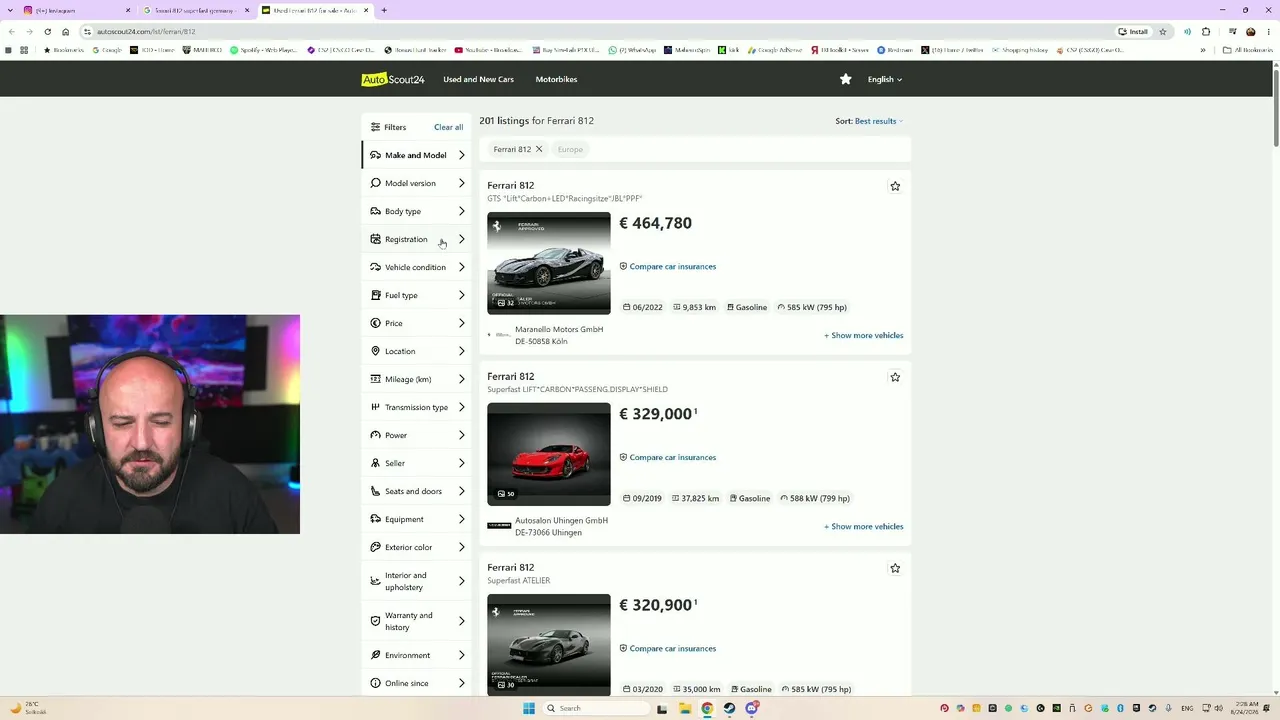This screenshot has height=720, width=1280.
Task: Show more vehicles from Autosalon Uhingen GmbH
Action: coord(864,527)
